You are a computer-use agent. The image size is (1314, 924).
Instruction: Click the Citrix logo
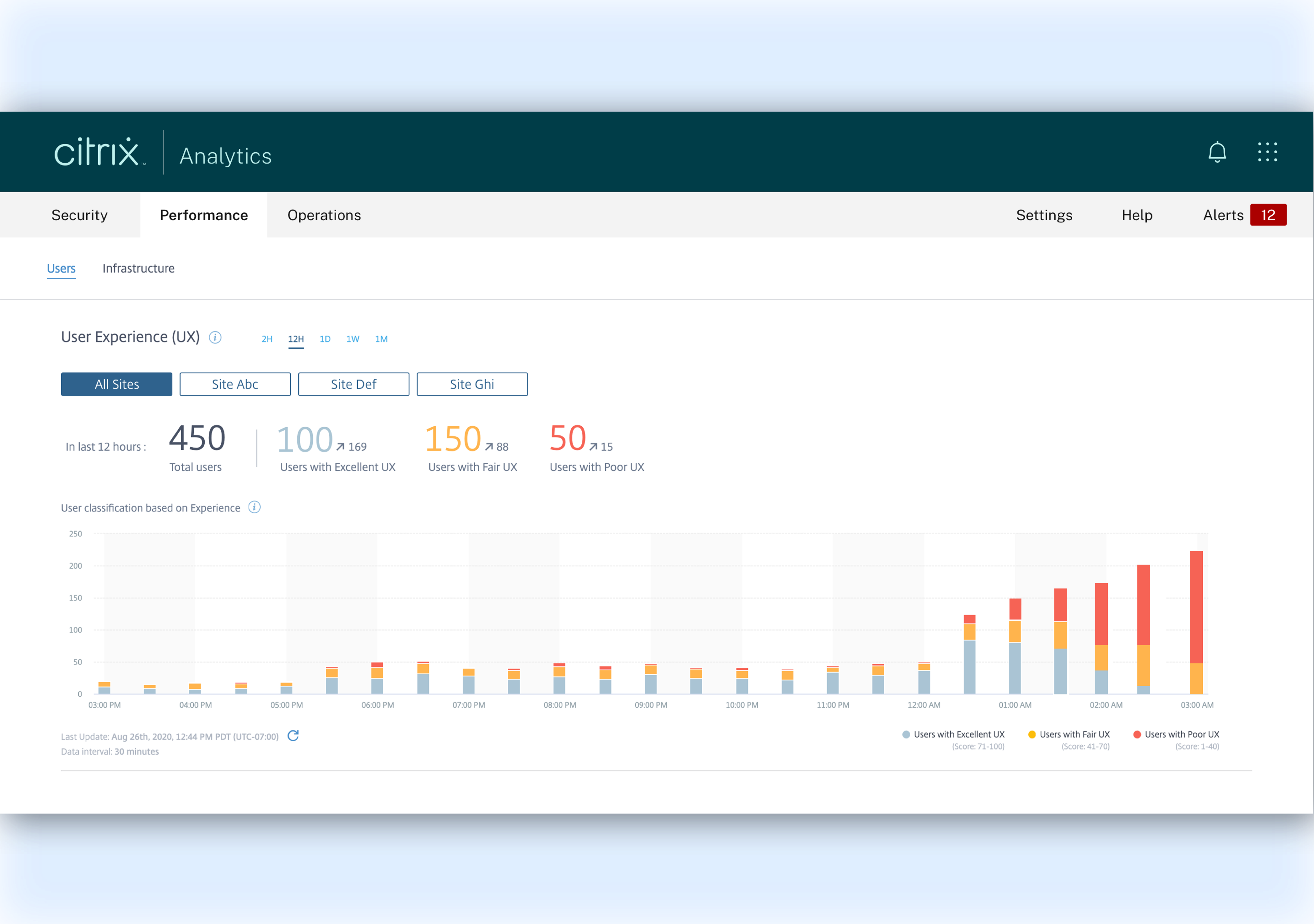pos(97,152)
